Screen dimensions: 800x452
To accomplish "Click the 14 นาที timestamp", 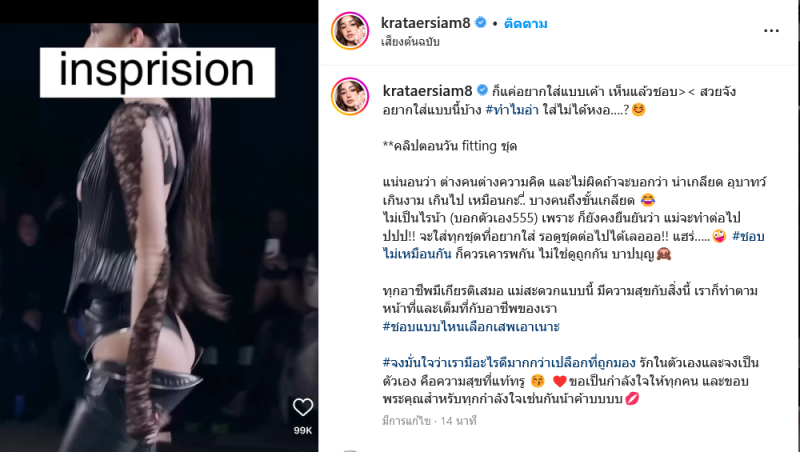I will [x=458, y=421].
